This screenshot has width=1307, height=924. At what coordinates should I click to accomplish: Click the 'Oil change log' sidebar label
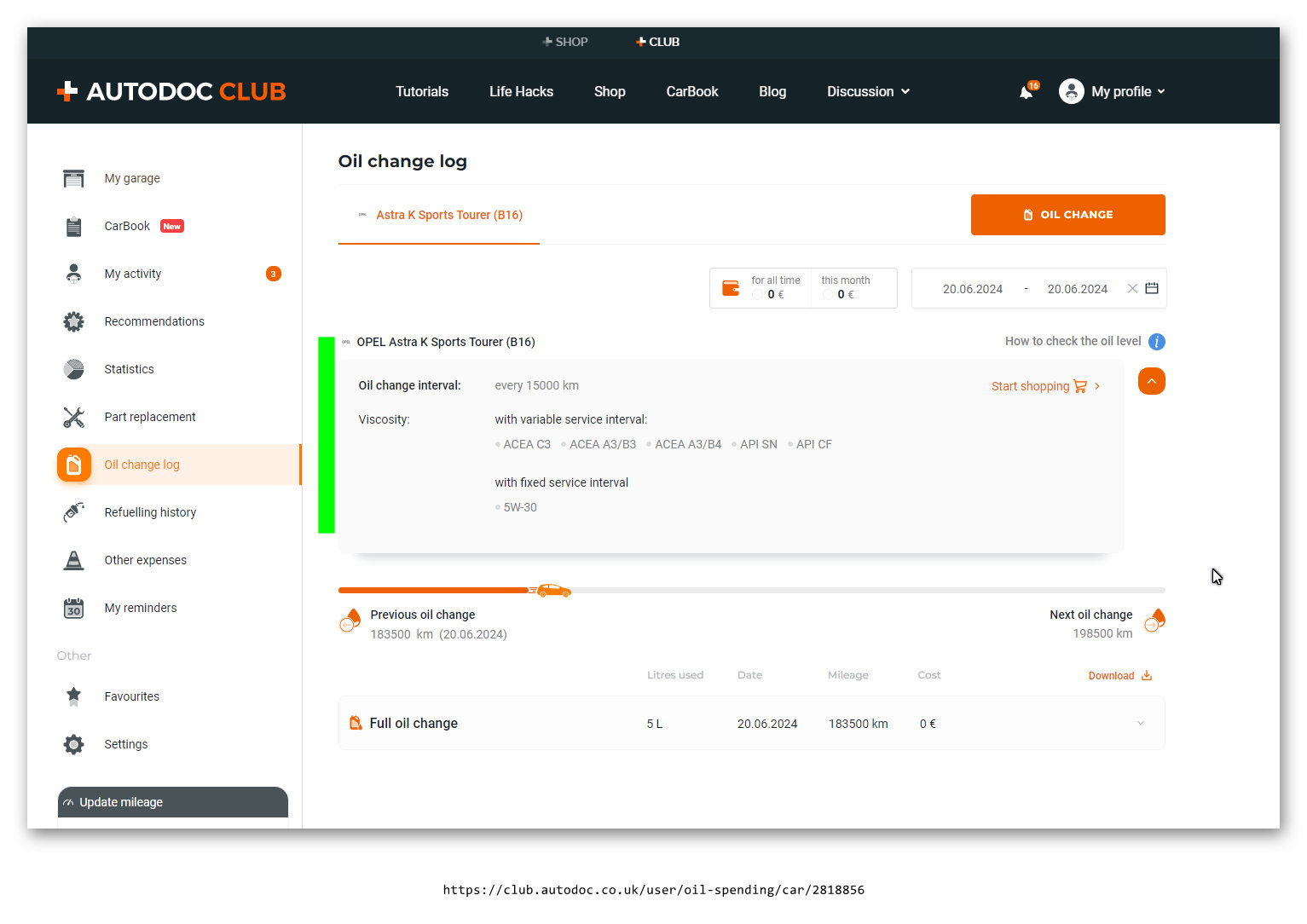(x=142, y=465)
